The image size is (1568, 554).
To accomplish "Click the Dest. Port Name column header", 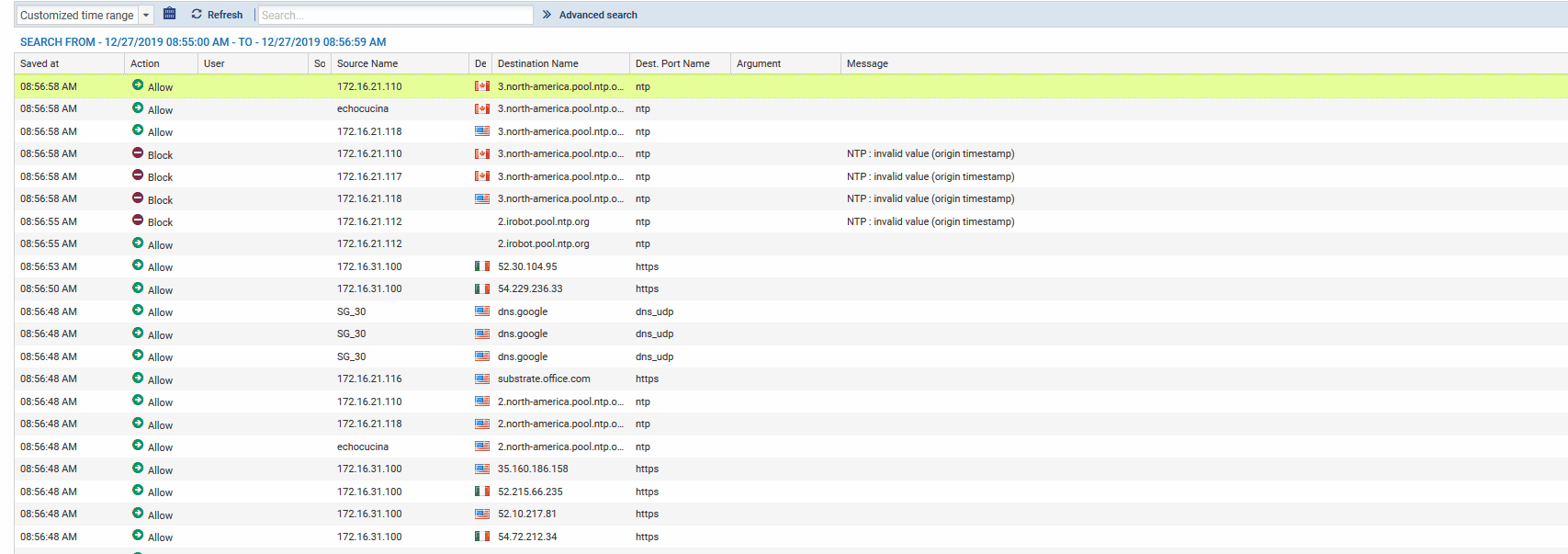I will point(681,63).
